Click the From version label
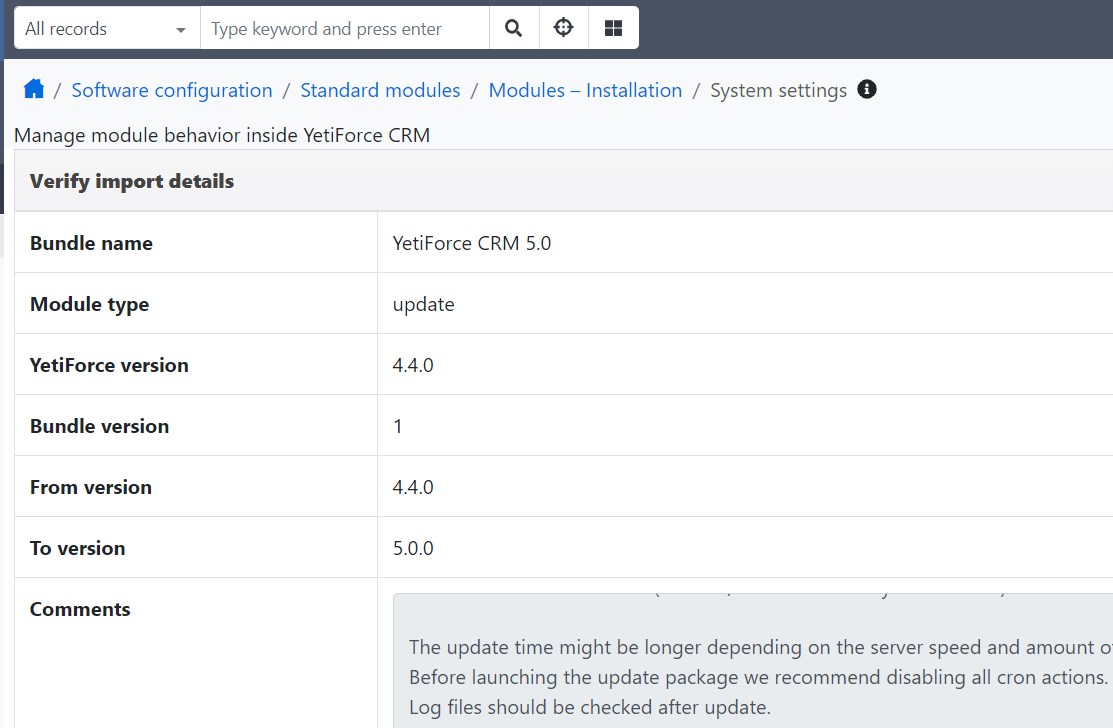The height and width of the screenshot is (728, 1113). 91,487
